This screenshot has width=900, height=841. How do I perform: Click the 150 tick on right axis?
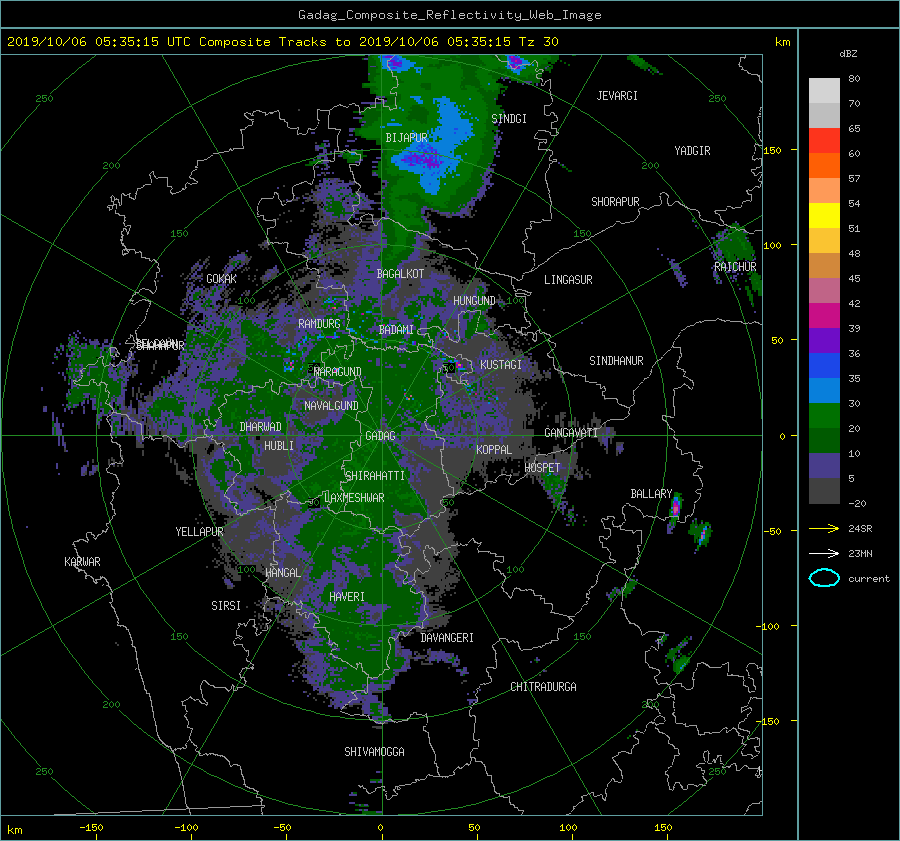773,150
